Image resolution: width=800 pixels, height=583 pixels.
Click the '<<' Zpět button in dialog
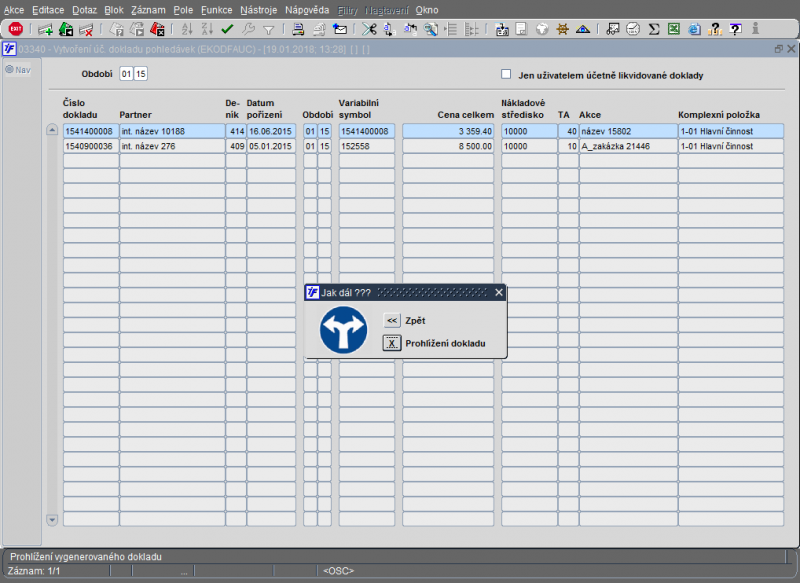pyautogui.click(x=392, y=321)
